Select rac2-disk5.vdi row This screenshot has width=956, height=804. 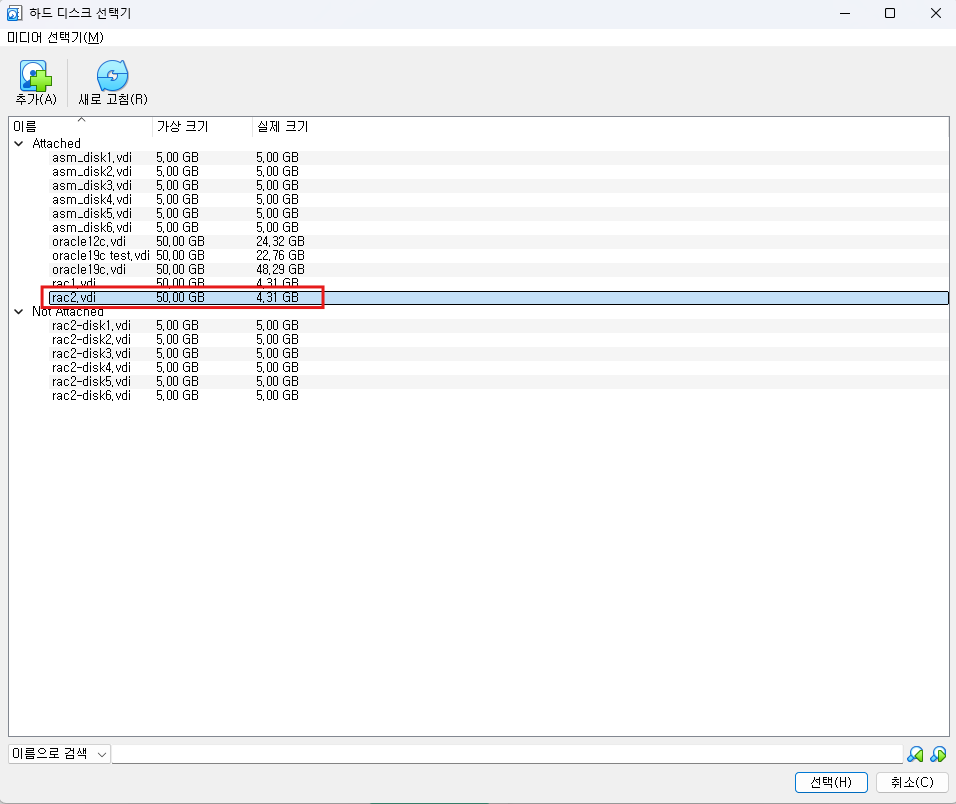499,382
